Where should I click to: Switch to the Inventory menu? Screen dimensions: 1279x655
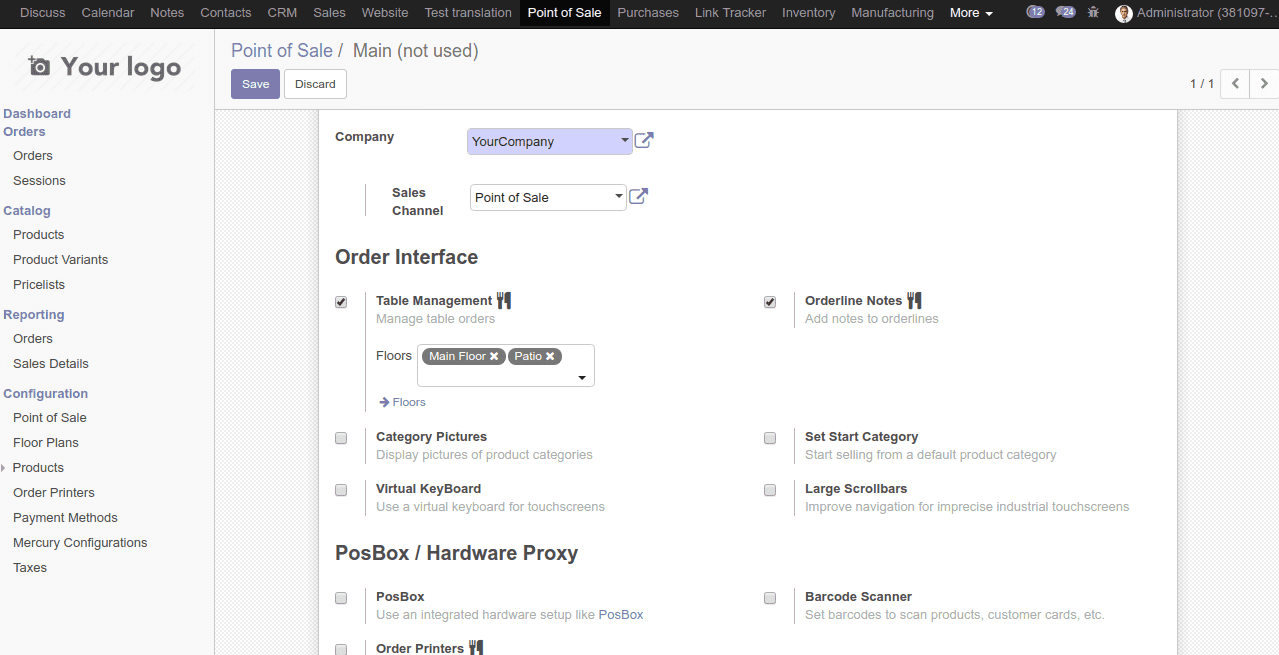coord(808,13)
